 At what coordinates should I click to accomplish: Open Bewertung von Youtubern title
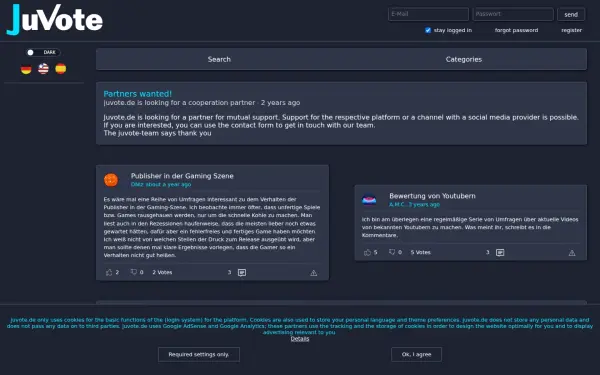coord(432,196)
